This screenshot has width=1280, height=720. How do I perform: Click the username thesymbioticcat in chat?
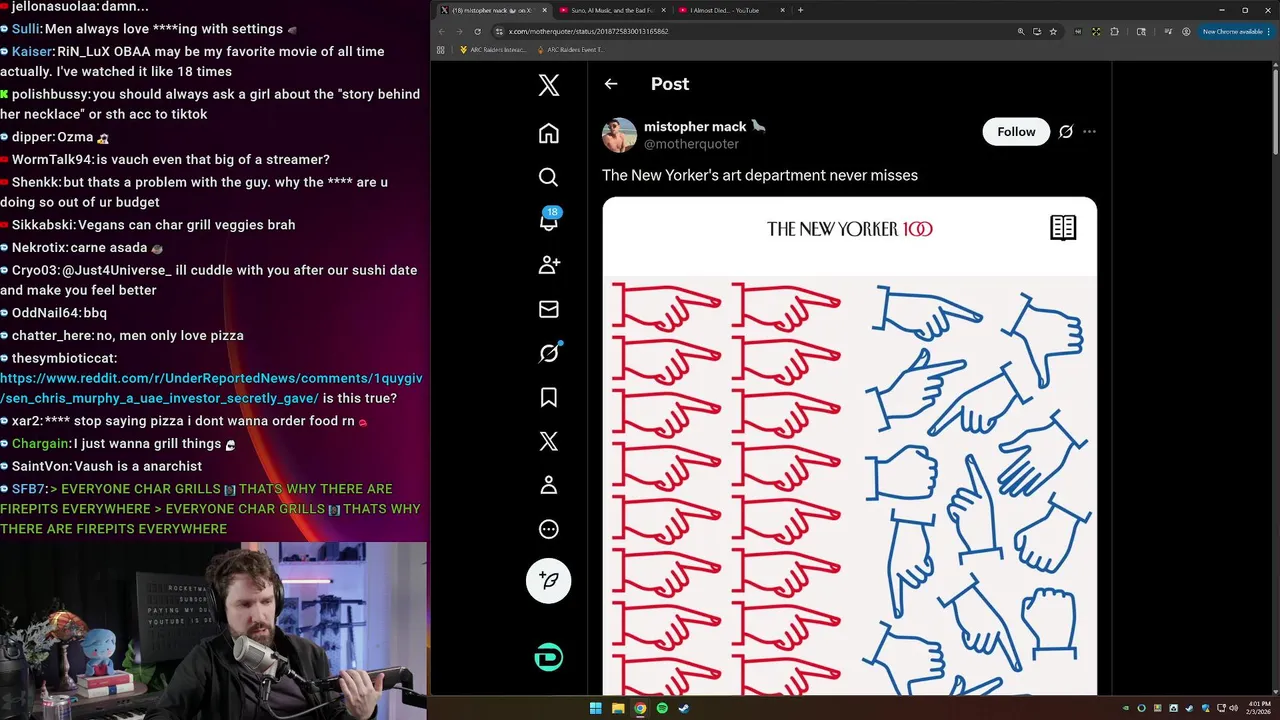(64, 358)
